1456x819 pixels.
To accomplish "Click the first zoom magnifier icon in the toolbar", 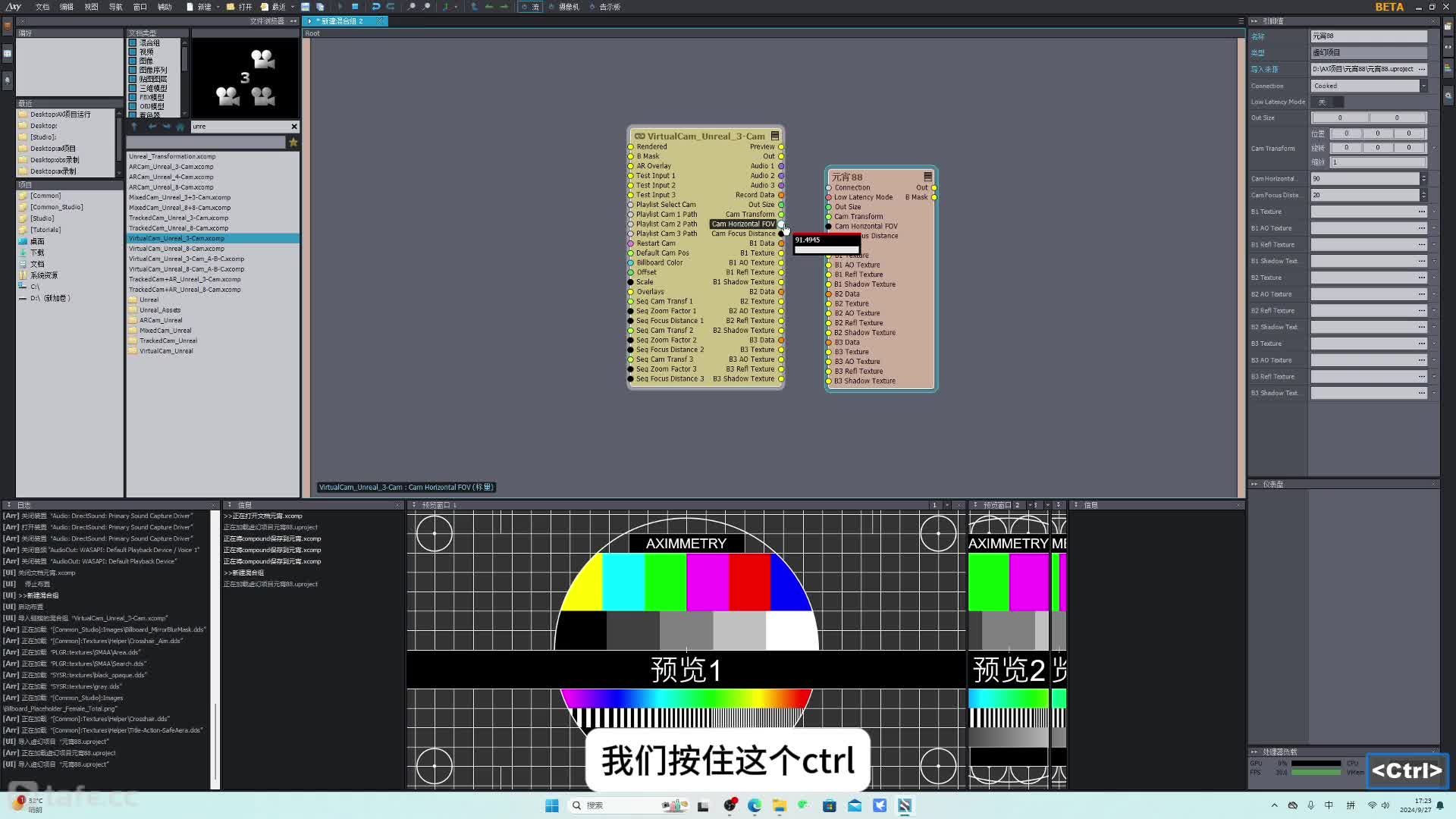I will (412, 7).
